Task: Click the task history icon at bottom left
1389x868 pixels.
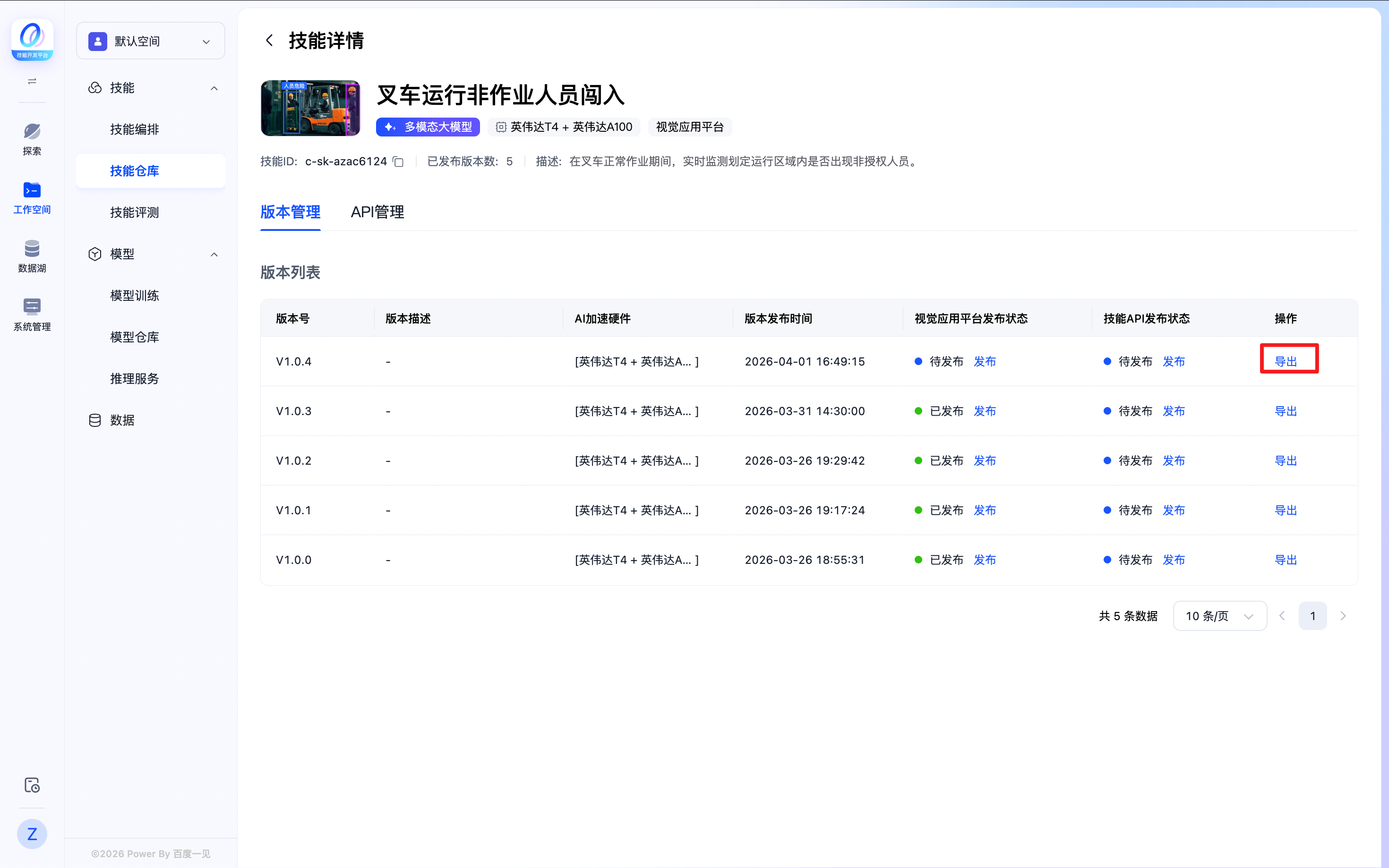Action: click(32, 785)
